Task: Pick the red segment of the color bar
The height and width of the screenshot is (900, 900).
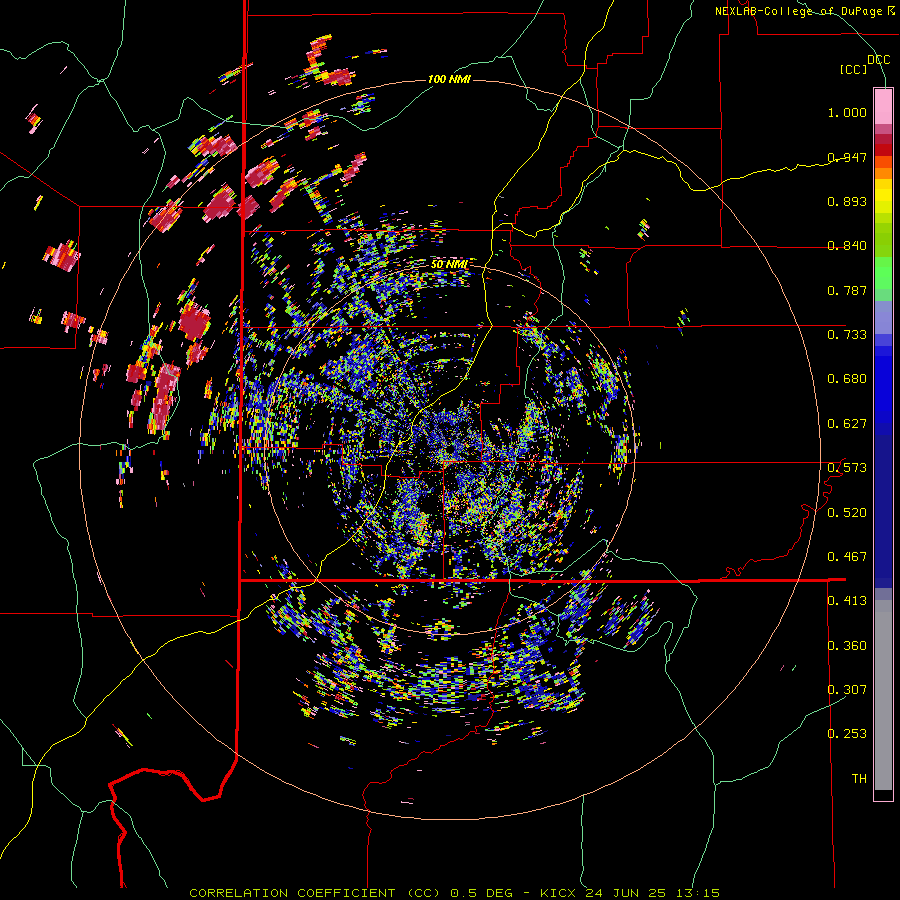Action: coord(883,150)
